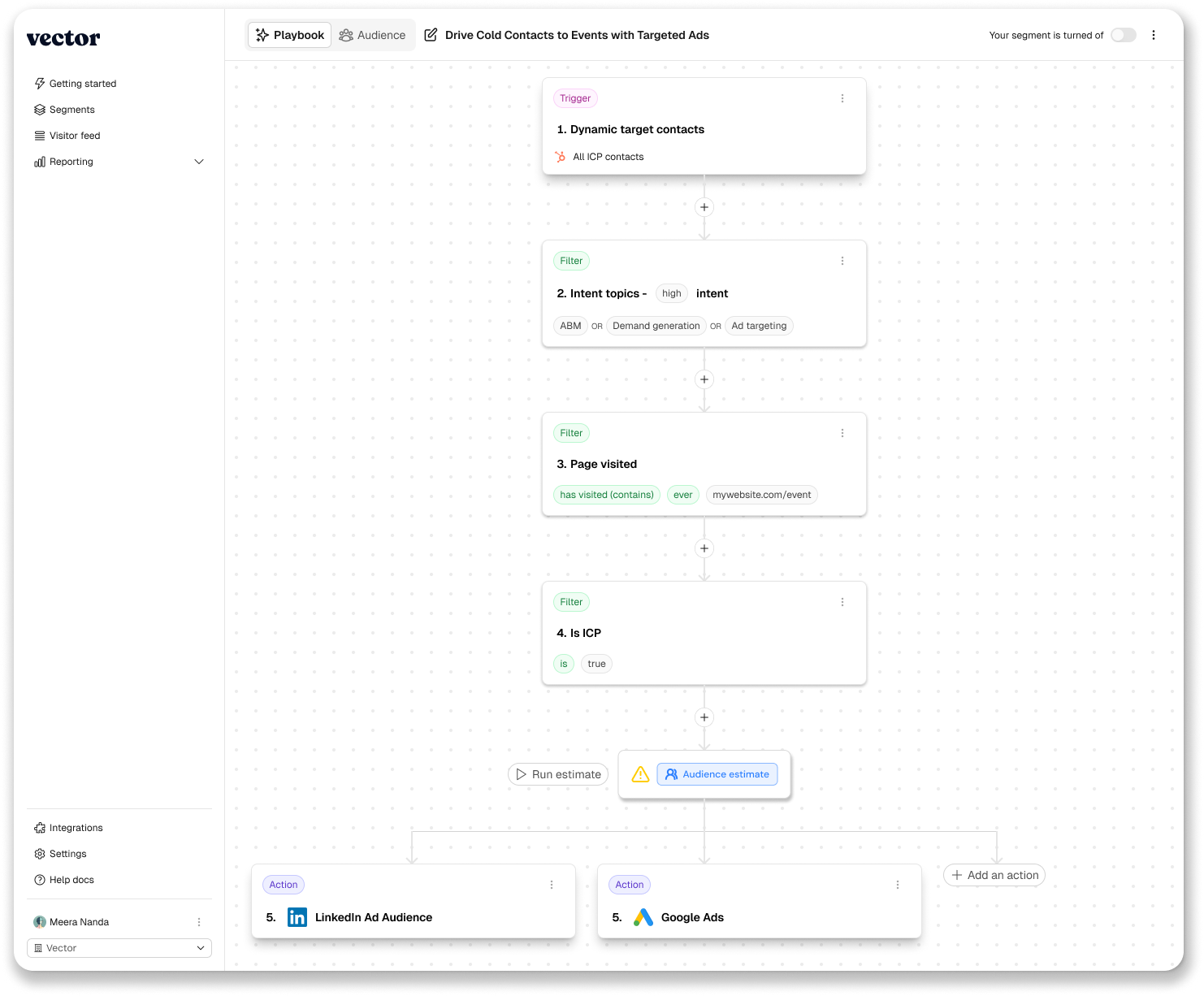Viewport: 1204px width, 996px height.
Task: Add step after Page visited filter
Action: [704, 548]
